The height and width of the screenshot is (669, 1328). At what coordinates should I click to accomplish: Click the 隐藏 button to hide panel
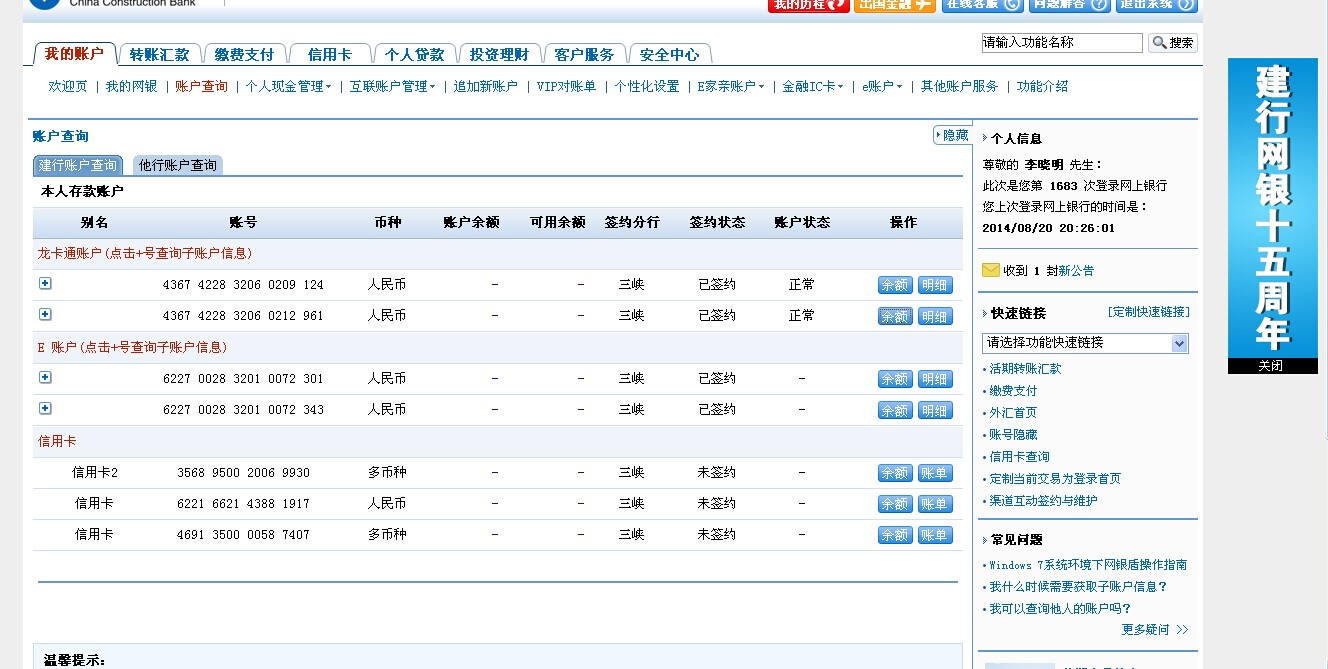point(952,135)
